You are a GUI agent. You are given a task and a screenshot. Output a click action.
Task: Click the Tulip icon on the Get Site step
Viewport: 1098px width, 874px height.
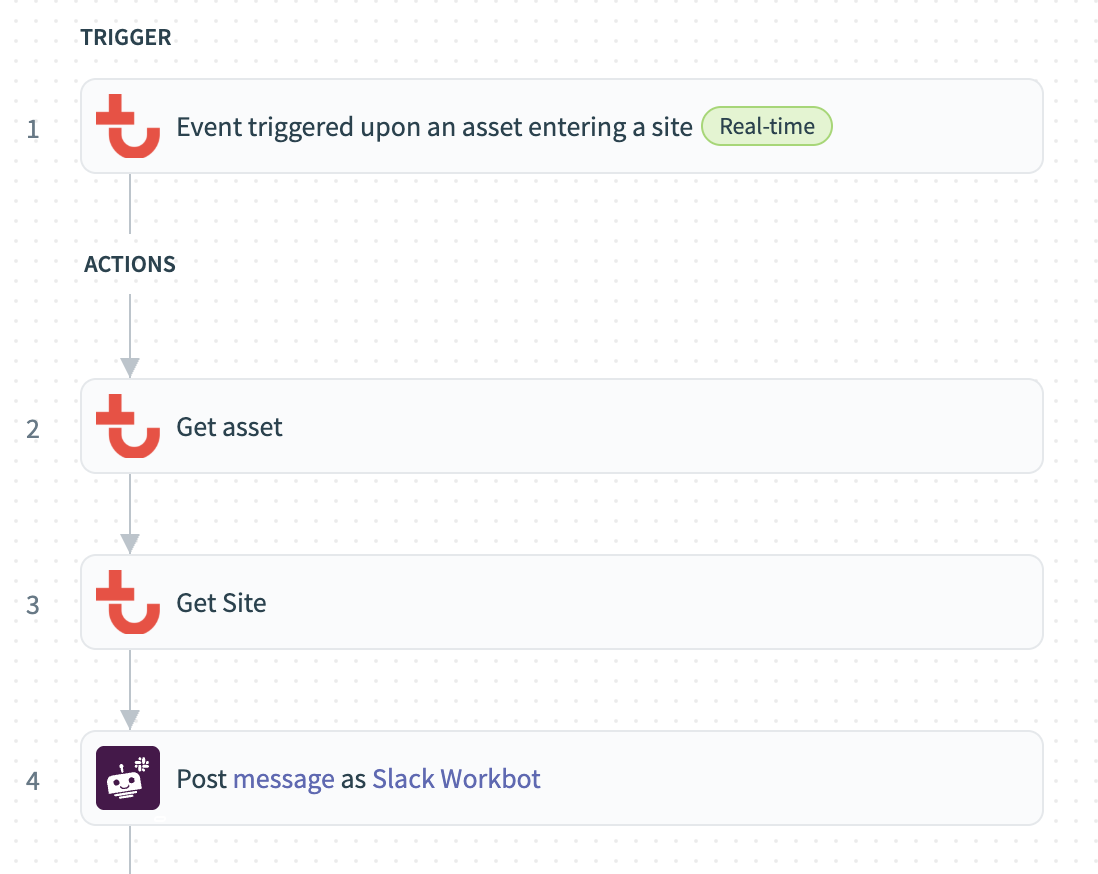pyautogui.click(x=128, y=602)
